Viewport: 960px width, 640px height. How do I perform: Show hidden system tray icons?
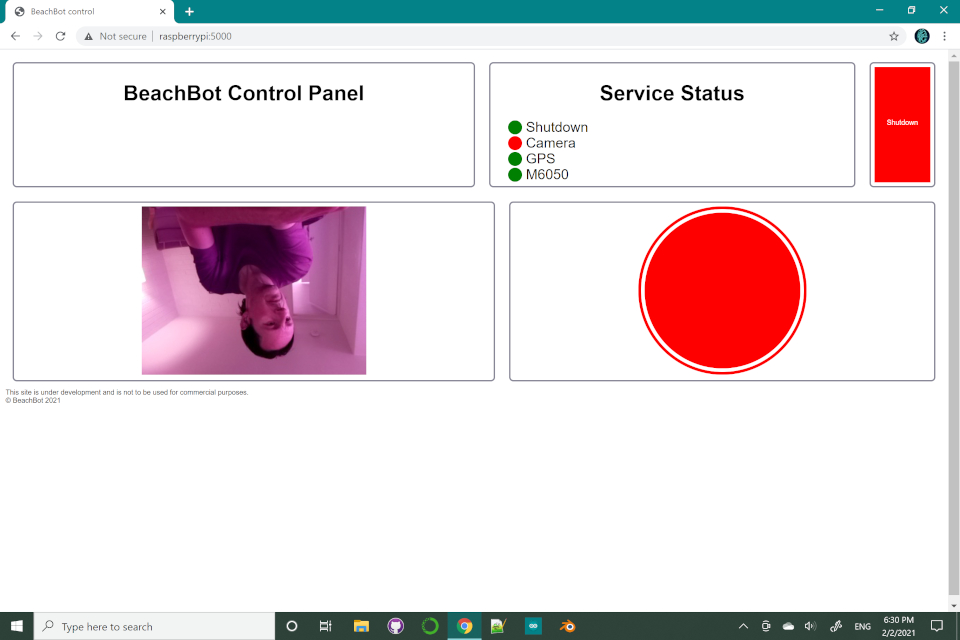tap(743, 626)
